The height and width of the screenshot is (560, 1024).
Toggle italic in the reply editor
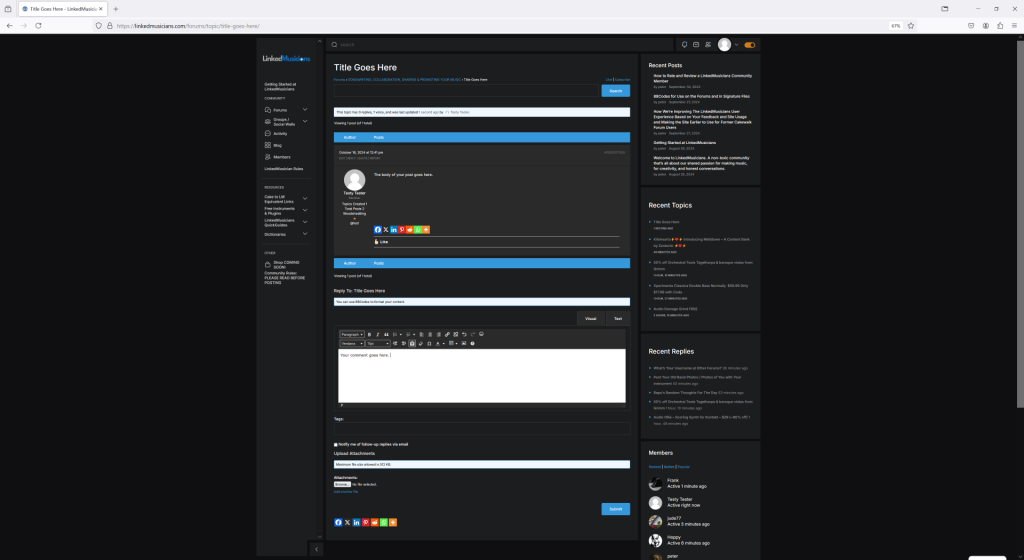[377, 334]
